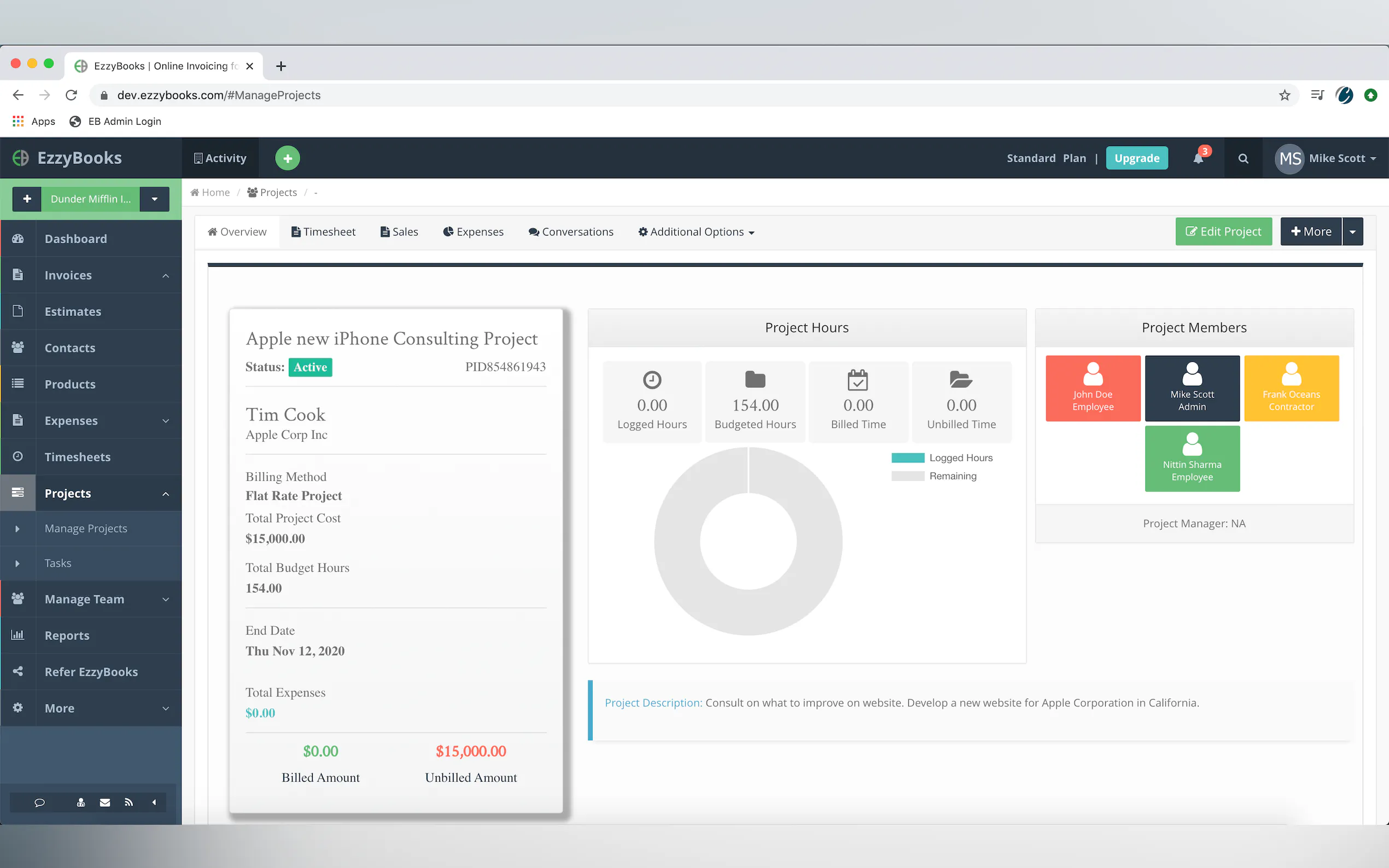Click the Contacts people icon in sidebar
Viewport: 1389px width, 868px height.
pyautogui.click(x=18, y=347)
